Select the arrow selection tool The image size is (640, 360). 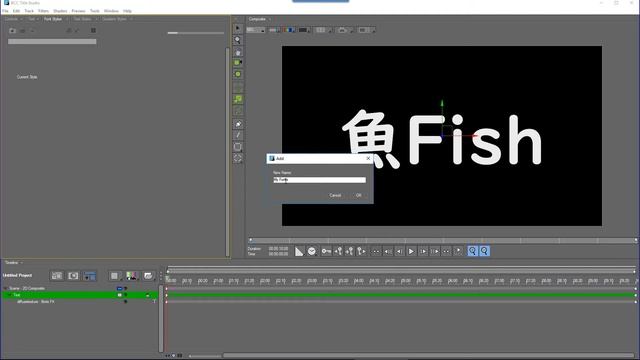(238, 28)
